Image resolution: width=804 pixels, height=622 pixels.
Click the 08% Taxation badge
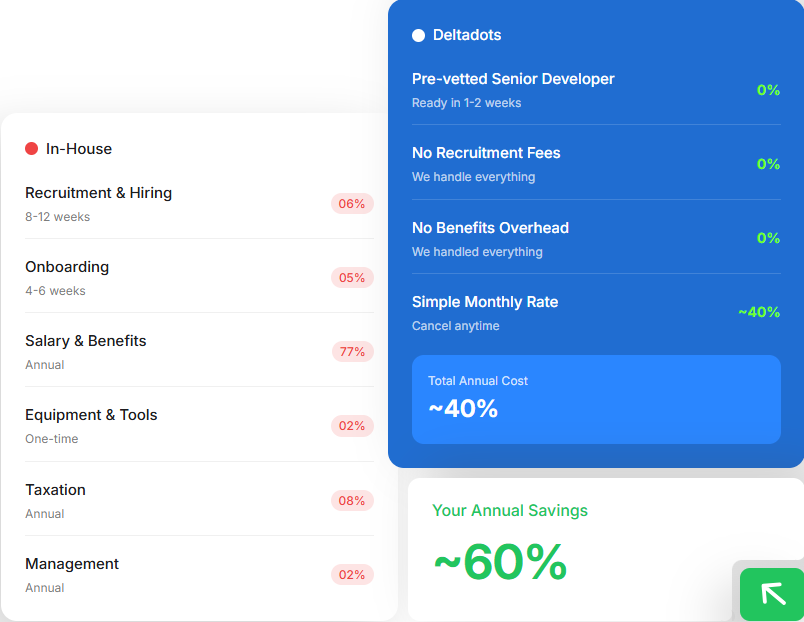tap(352, 501)
